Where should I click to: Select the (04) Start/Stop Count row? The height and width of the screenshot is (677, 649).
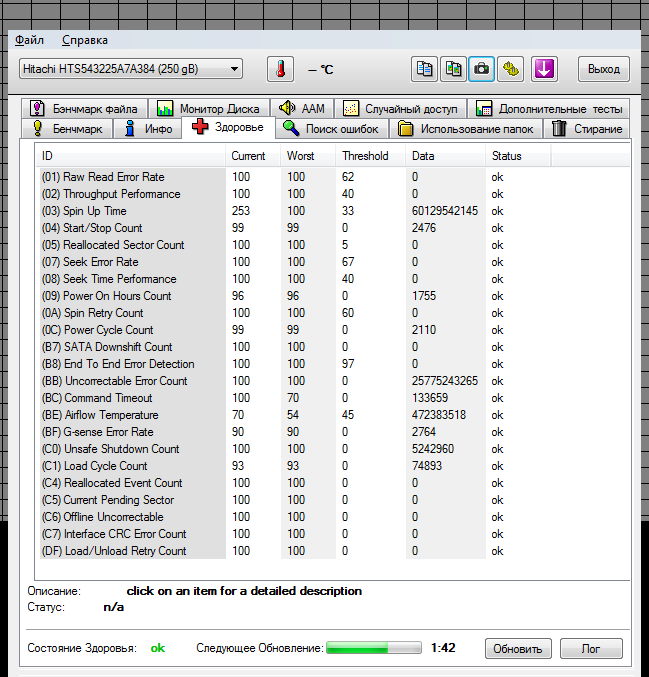click(294, 228)
